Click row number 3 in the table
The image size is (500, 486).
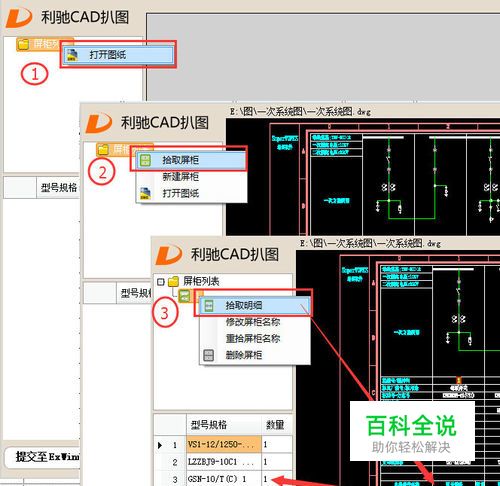(x=175, y=479)
